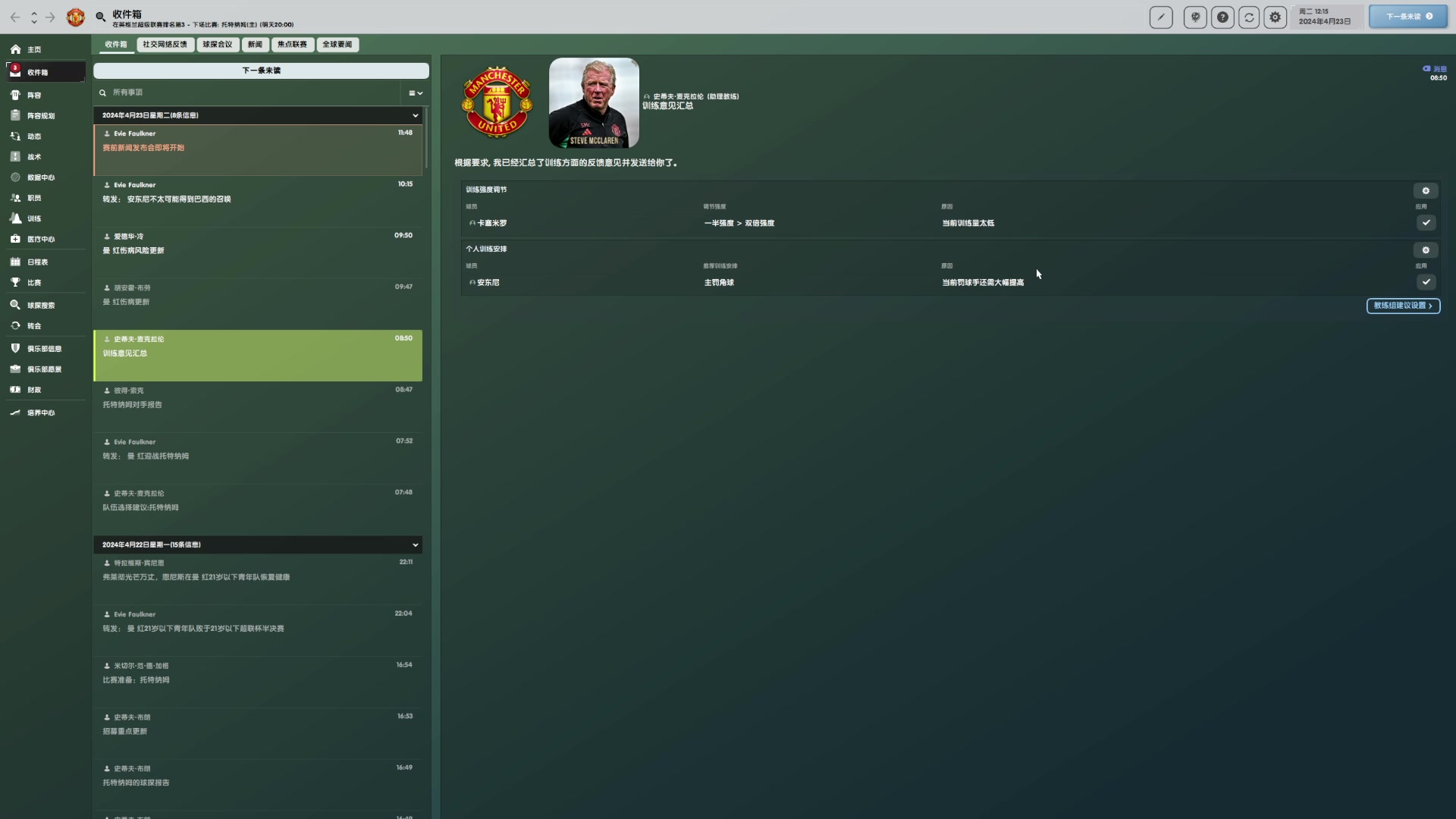Click the magnifier search icon beside 收件箱 title
This screenshot has width=1456, height=819.
pos(100,17)
